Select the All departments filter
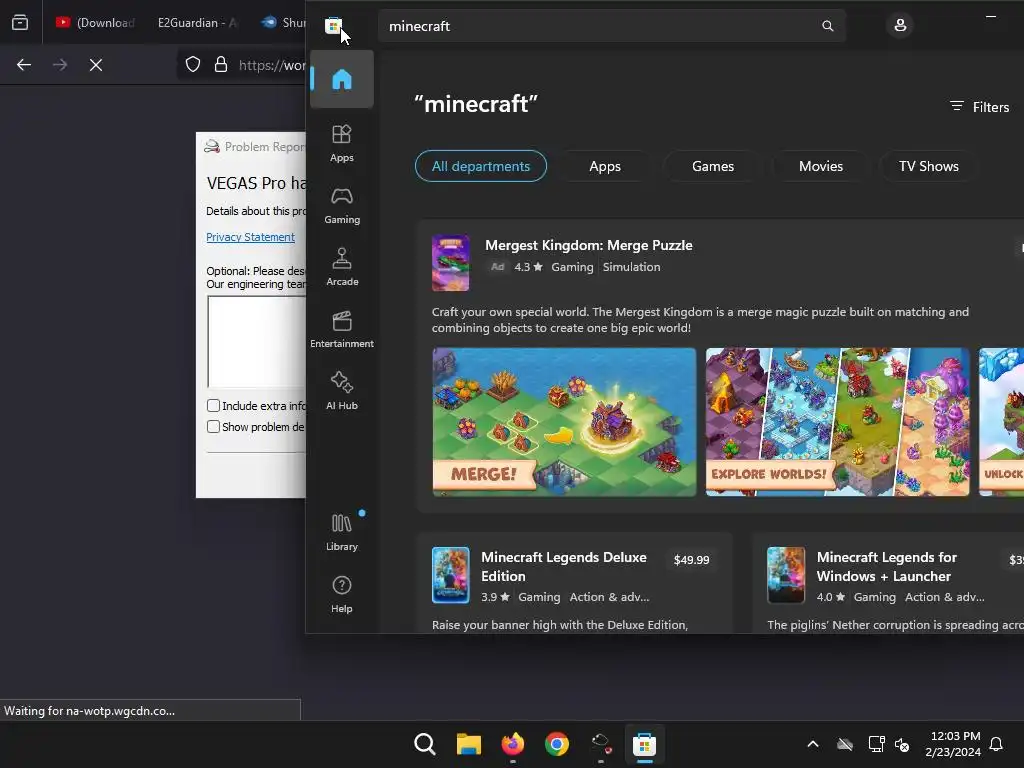 click(x=481, y=167)
